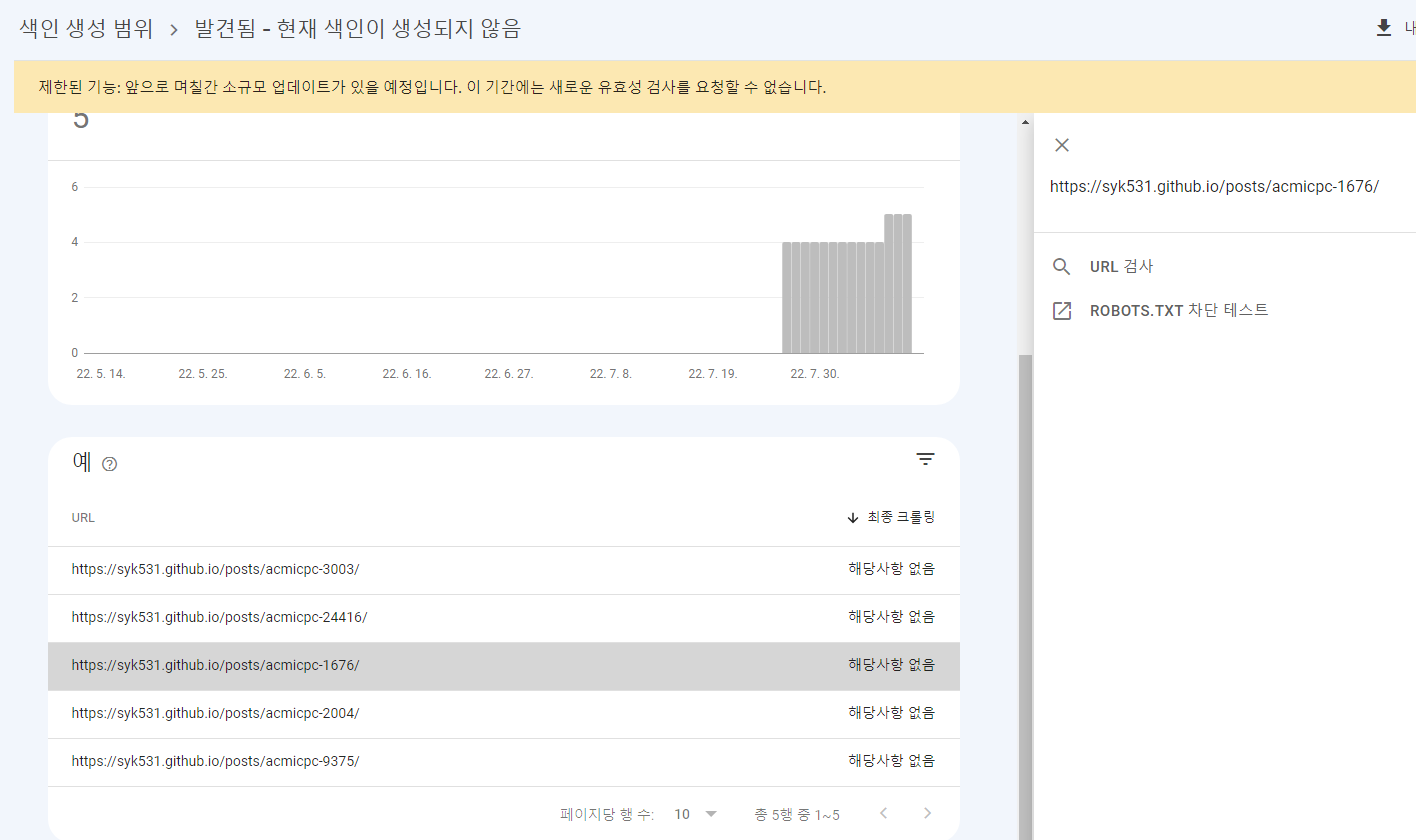Click the 최종 크롤링 column header
This screenshot has width=1416, height=840.
click(900, 518)
